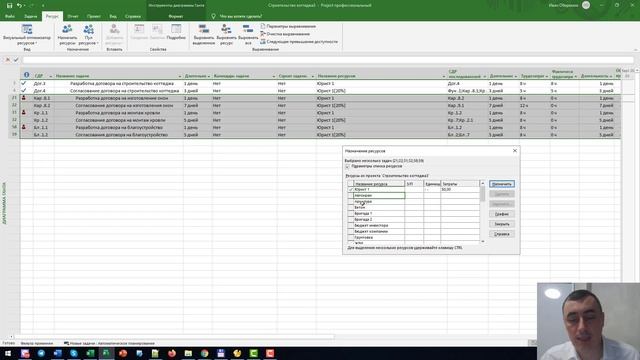Toggle checkmark beside Юрист 1 resource

coord(350,189)
